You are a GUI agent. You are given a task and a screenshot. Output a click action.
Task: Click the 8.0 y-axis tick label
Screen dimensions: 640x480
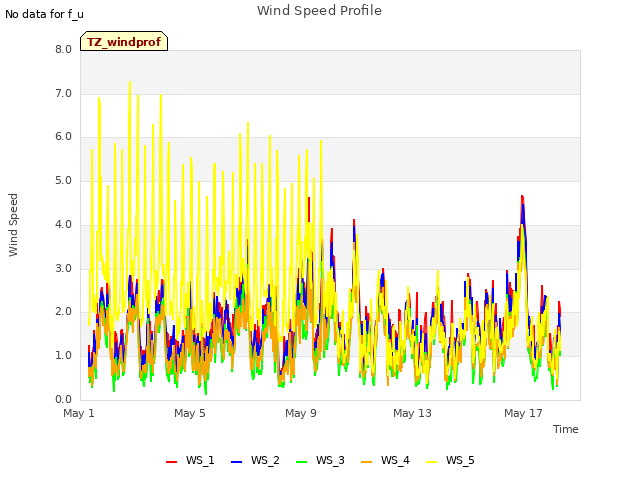64,49
